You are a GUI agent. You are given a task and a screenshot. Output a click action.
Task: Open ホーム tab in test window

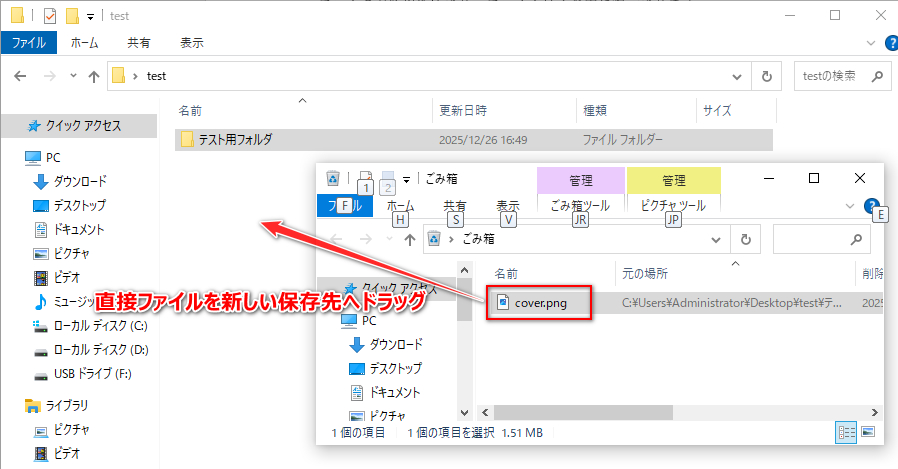point(84,43)
